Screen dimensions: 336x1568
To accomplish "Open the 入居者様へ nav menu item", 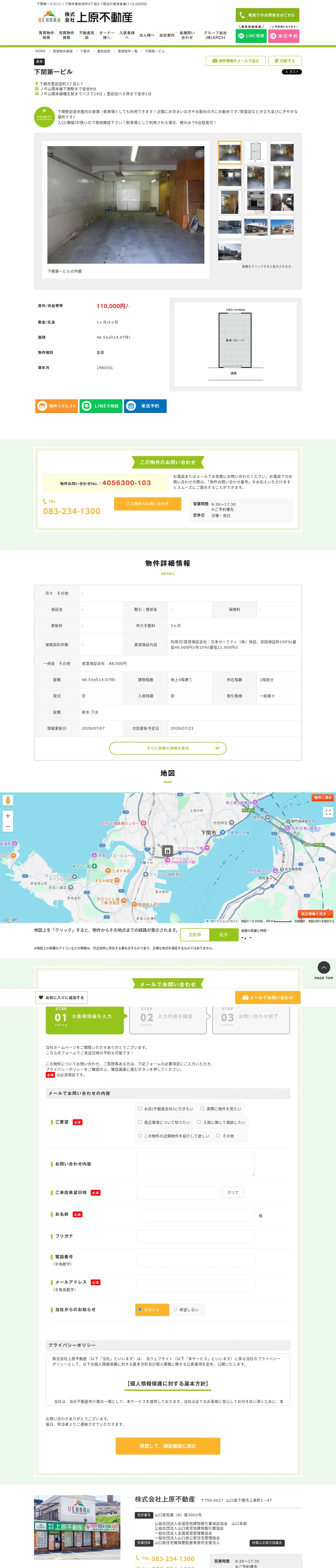I will 127,35.
